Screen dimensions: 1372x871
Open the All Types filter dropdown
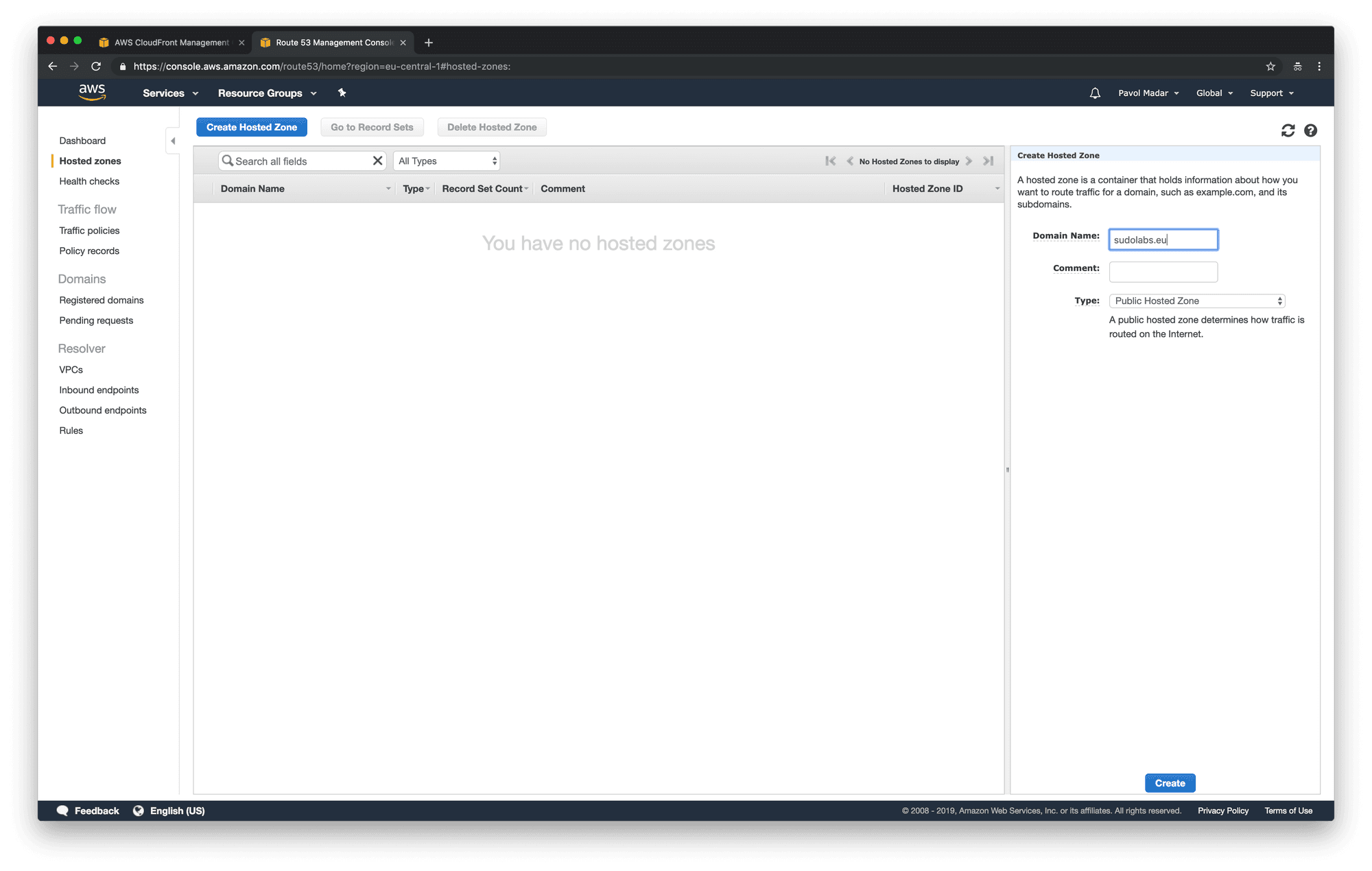tap(447, 161)
